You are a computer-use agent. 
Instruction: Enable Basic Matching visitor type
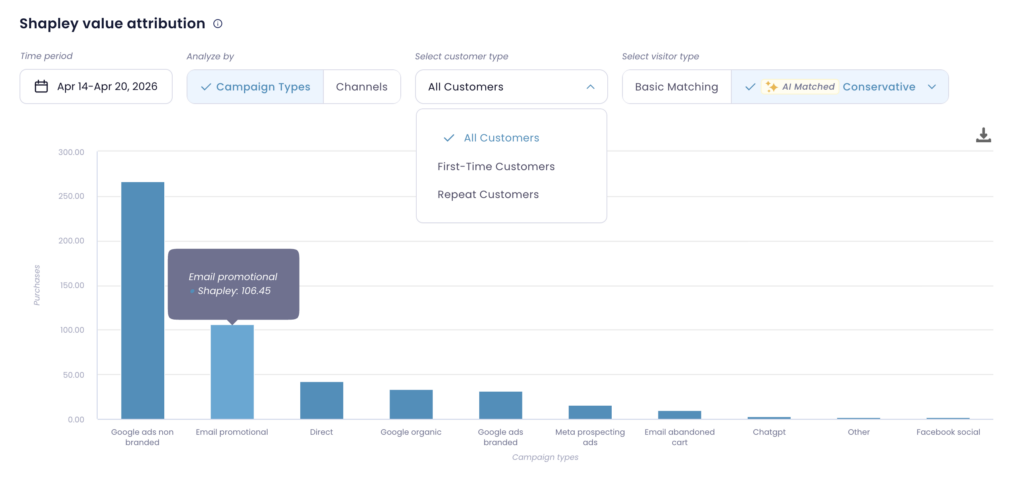[676, 87]
